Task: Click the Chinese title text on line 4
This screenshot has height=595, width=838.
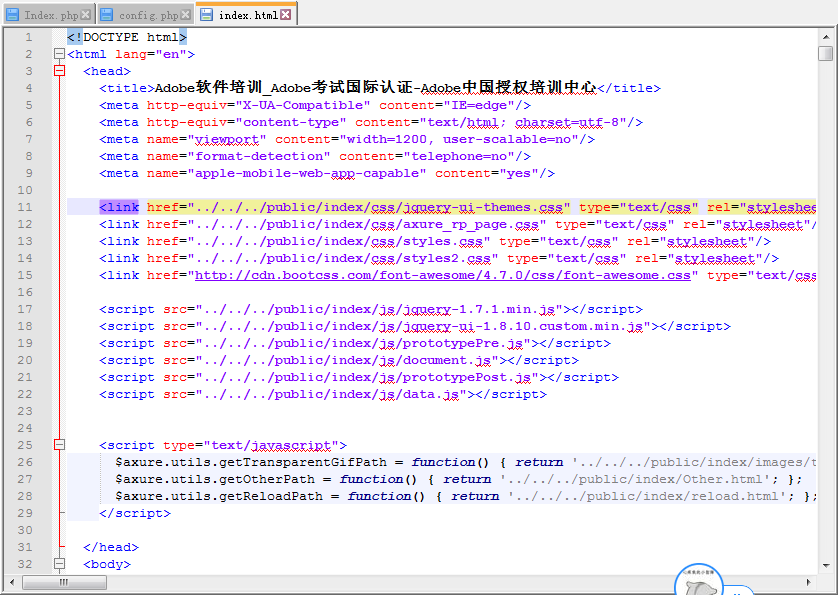Action: (x=375, y=88)
